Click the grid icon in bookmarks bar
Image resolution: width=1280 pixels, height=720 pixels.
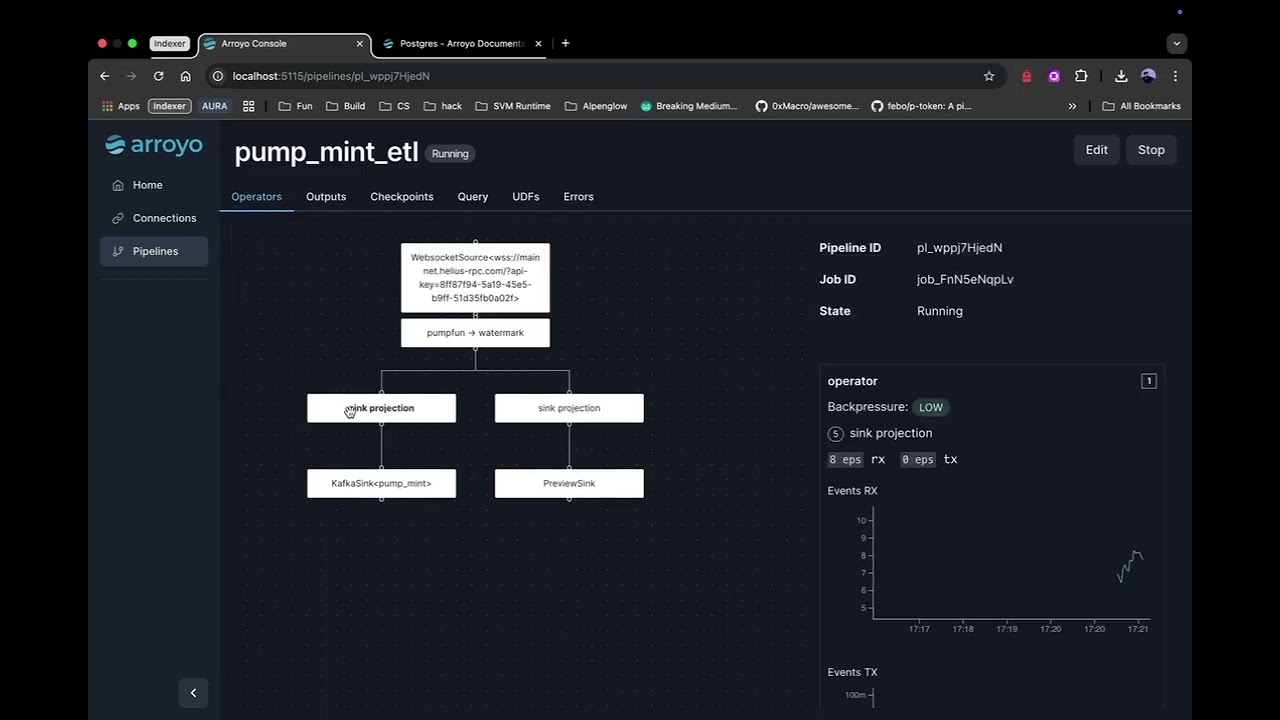(249, 106)
